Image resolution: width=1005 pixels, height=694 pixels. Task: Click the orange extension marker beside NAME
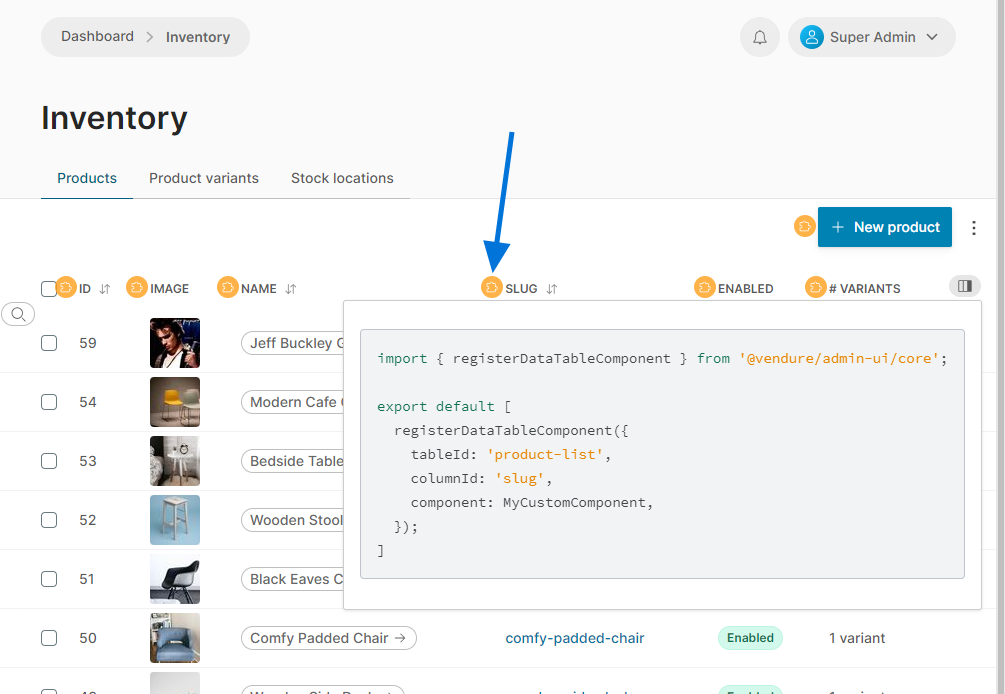point(228,288)
